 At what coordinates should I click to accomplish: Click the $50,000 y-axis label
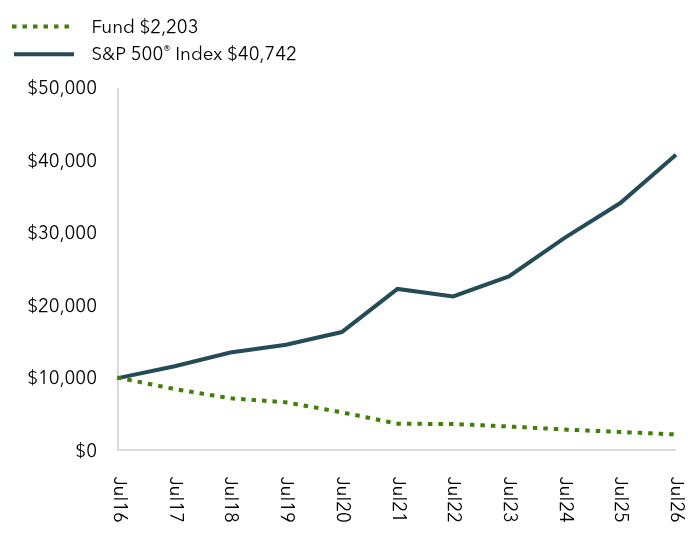coord(62,88)
